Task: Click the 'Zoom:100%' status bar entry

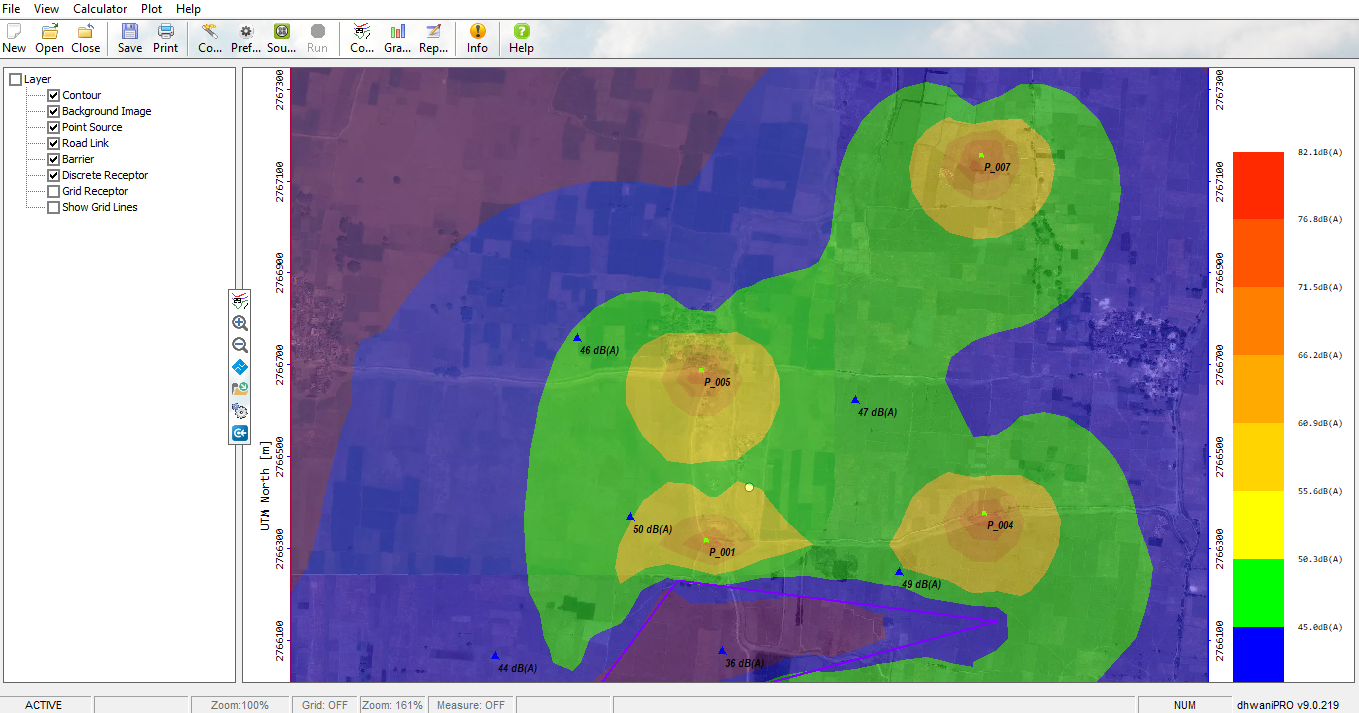Action: [x=240, y=705]
